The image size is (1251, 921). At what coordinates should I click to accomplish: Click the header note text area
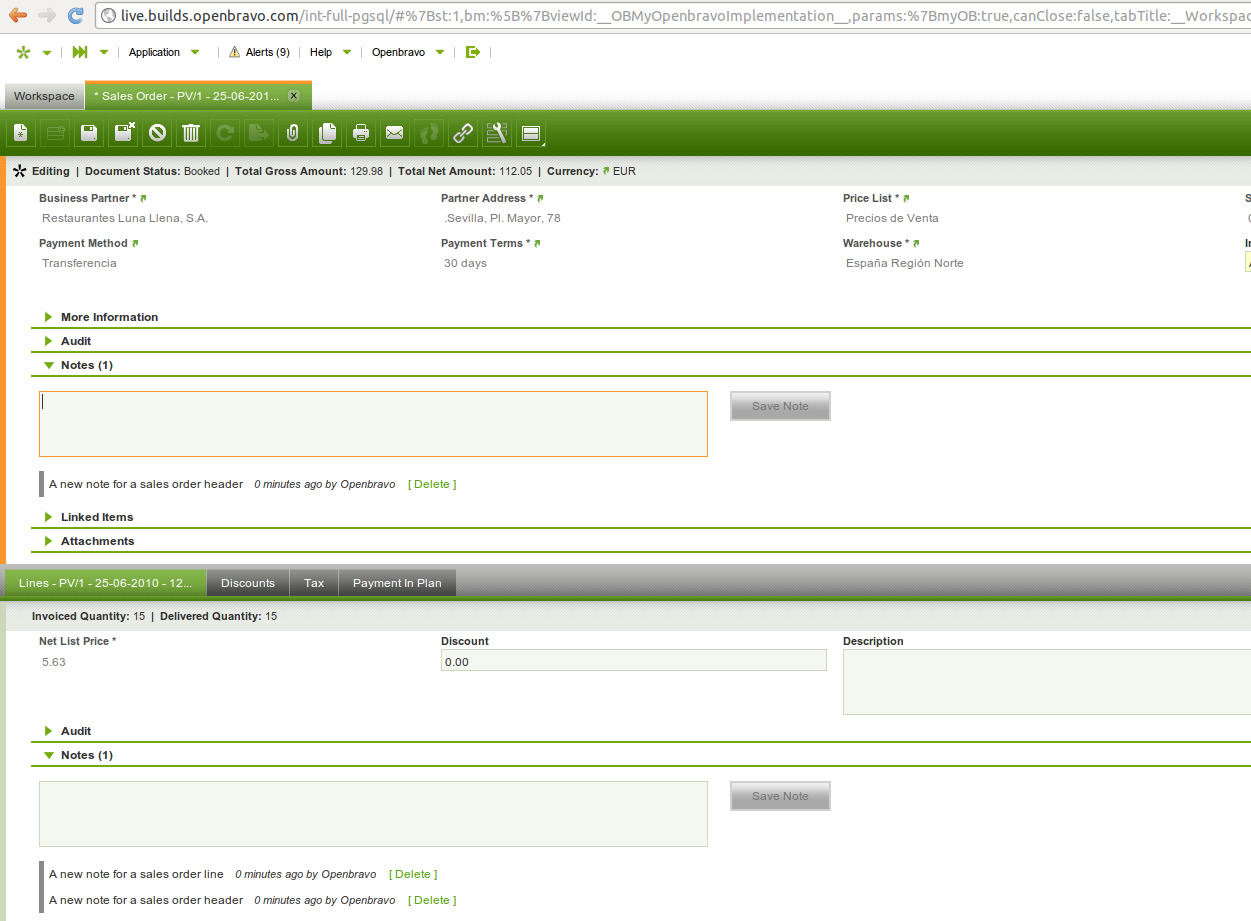click(373, 424)
